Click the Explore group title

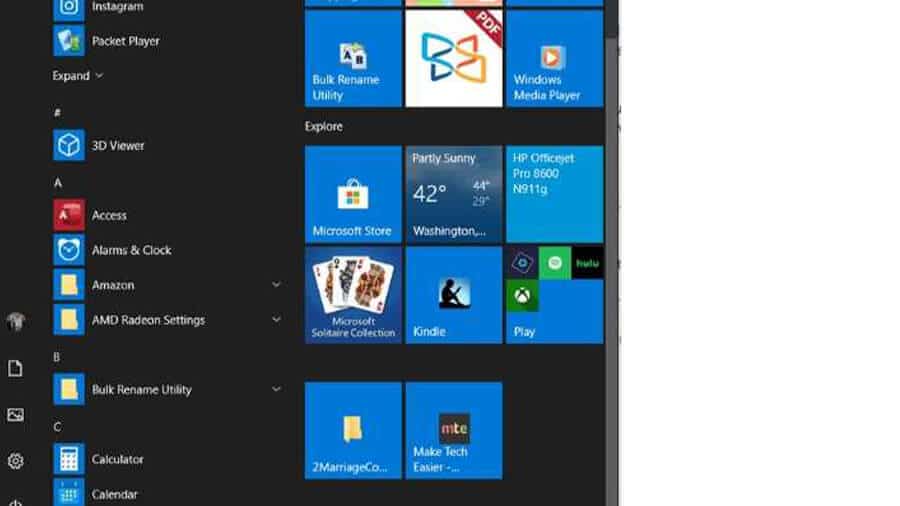click(x=324, y=126)
